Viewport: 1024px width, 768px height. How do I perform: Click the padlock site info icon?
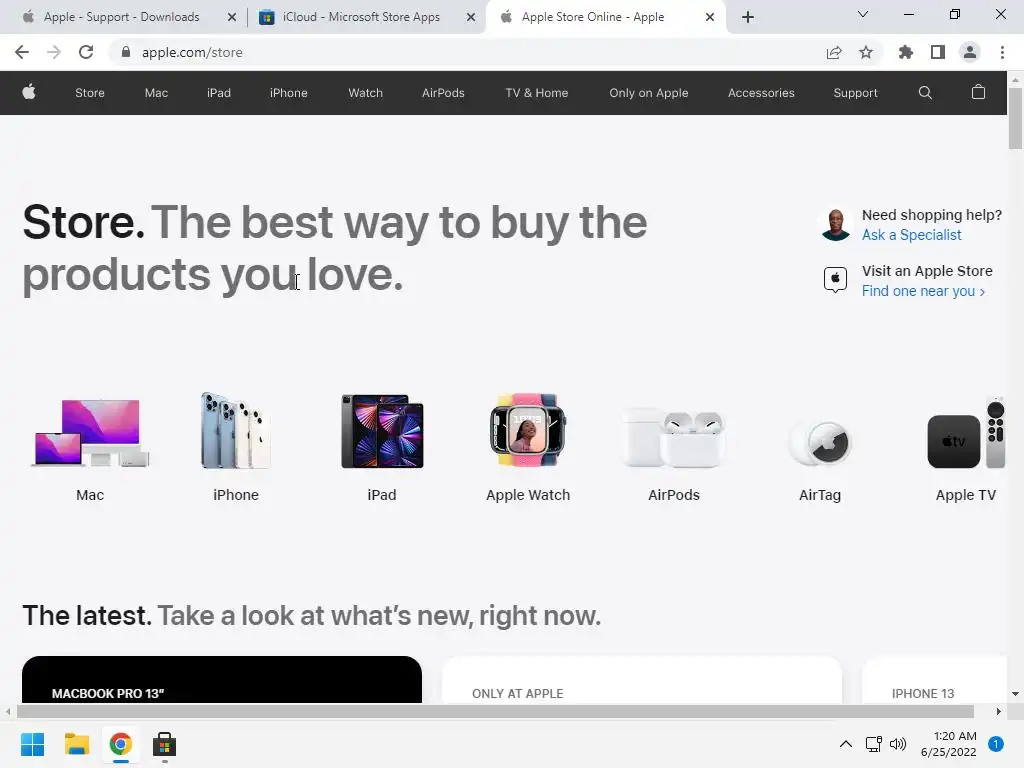126,52
